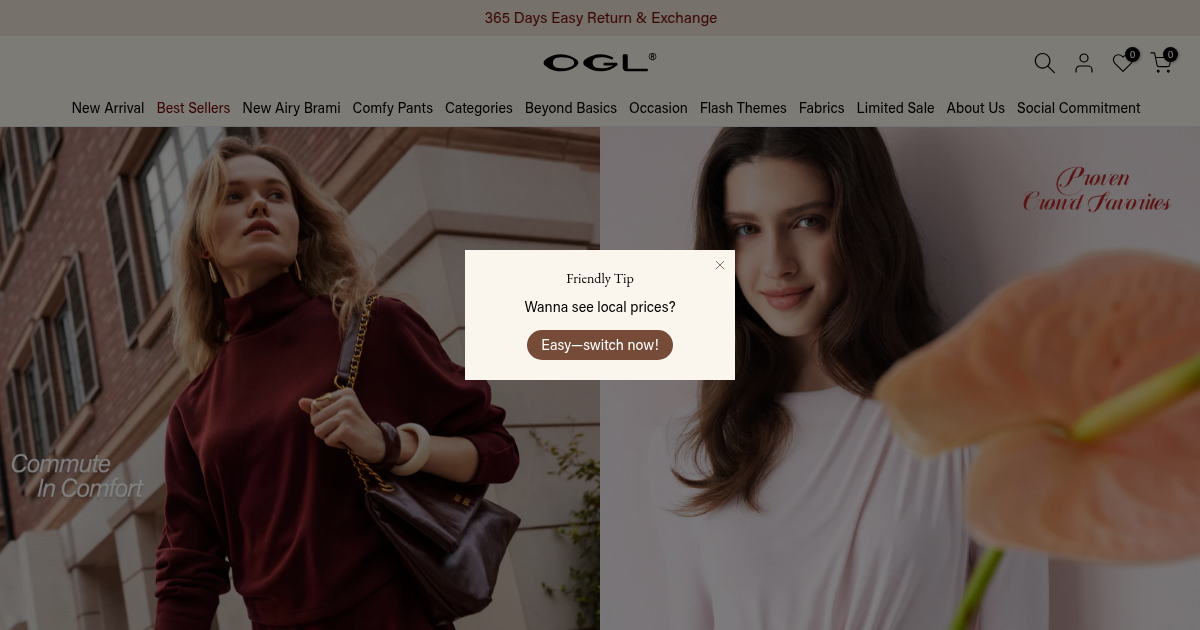Expand the Categories menu
Screen dimensions: 1200x630
tap(479, 108)
